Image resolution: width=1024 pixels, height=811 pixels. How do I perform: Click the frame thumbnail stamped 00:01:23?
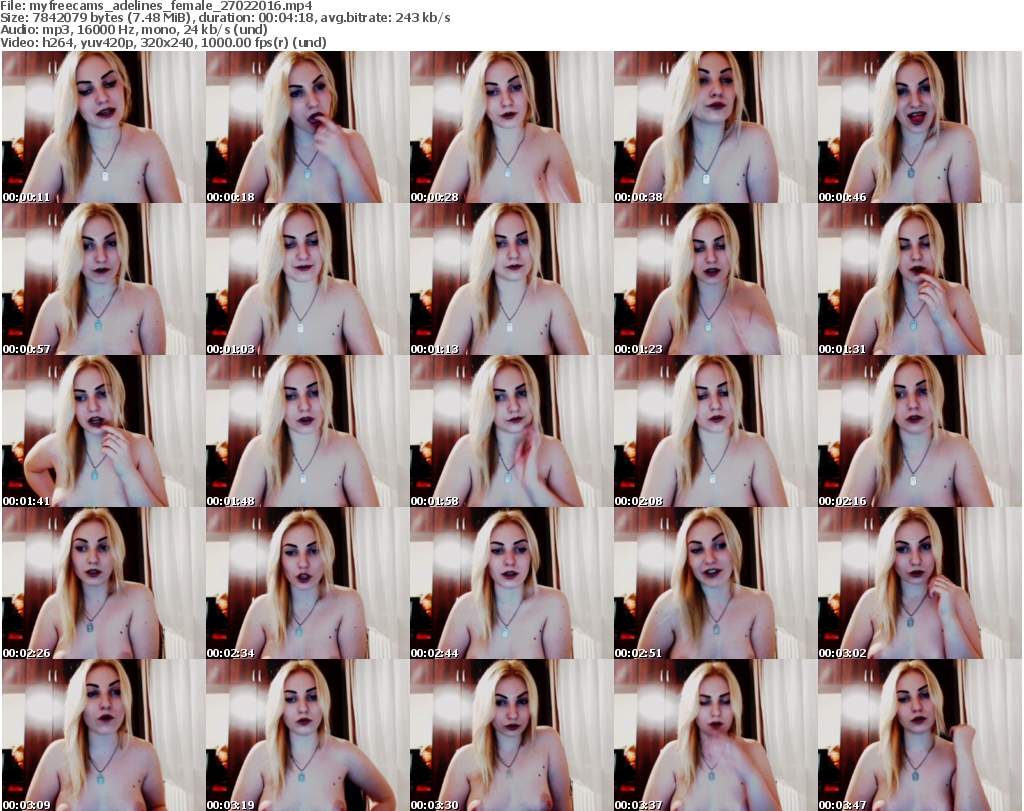[x=715, y=279]
